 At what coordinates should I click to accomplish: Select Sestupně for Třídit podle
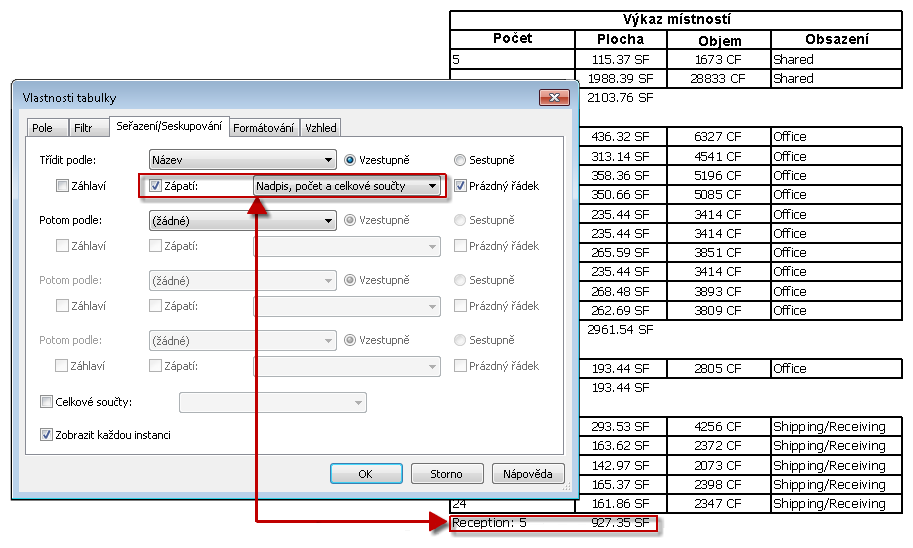pyautogui.click(x=460, y=160)
